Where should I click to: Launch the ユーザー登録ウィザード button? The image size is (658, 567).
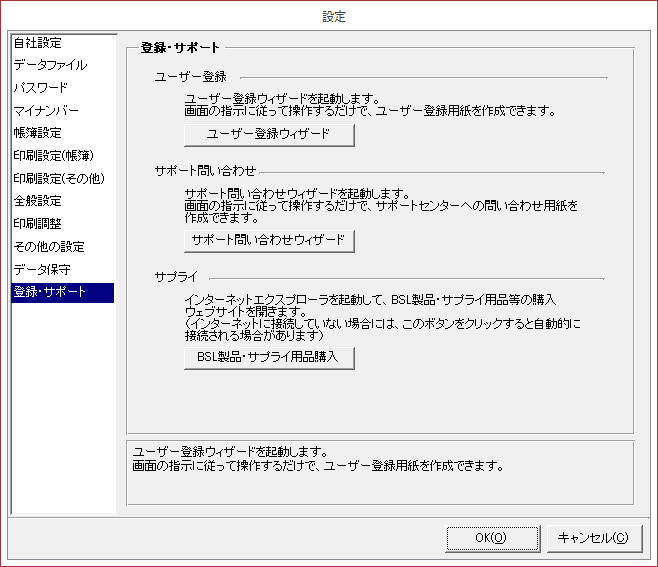coord(269,134)
